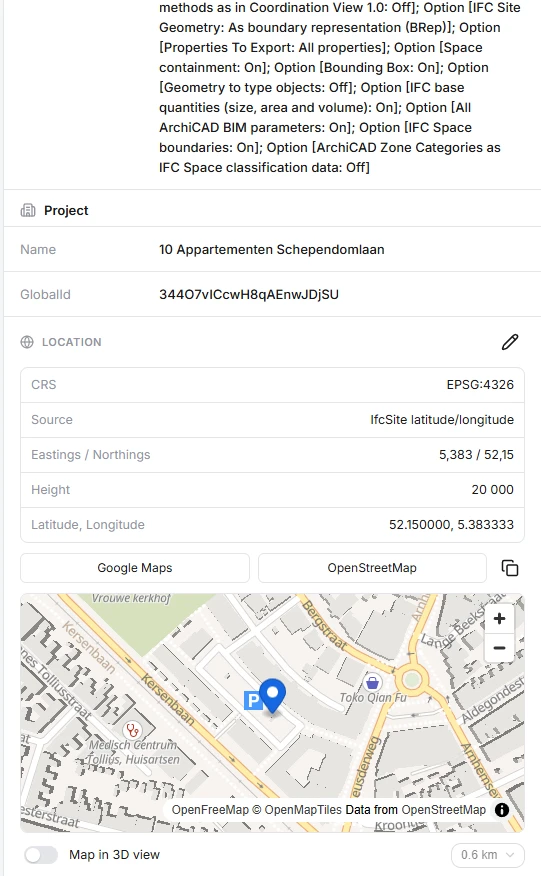Click Medisch Centrum medical icon
Image resolution: width=541 pixels, height=876 pixels.
(132, 730)
